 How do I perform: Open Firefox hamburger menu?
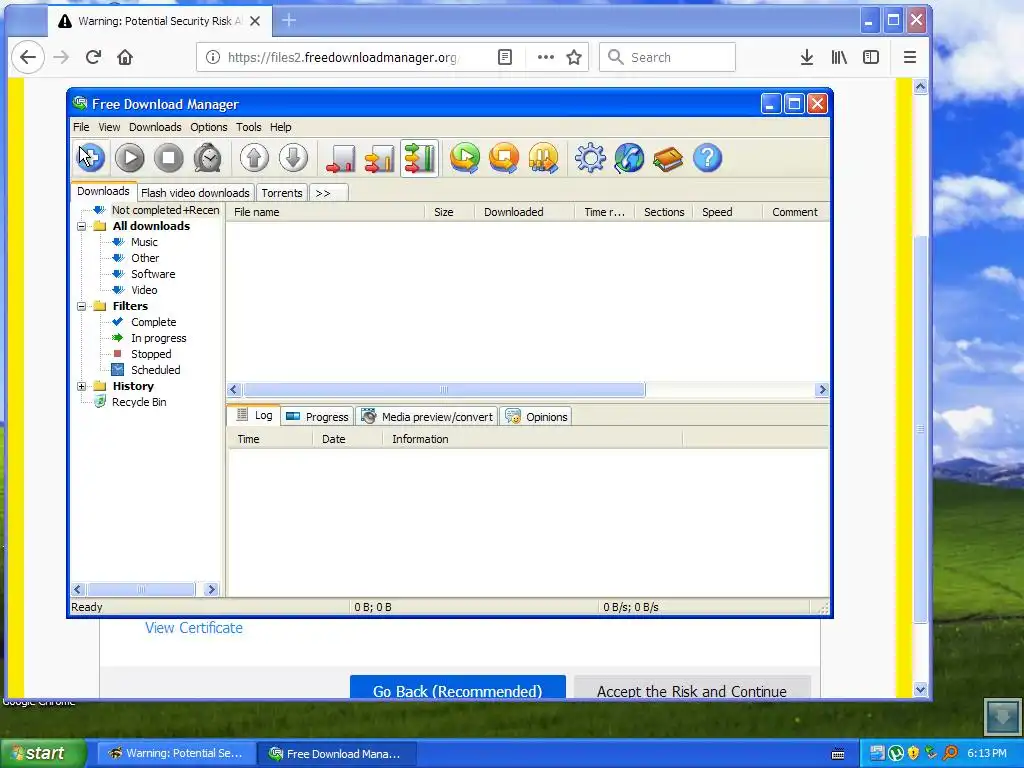coord(910,57)
